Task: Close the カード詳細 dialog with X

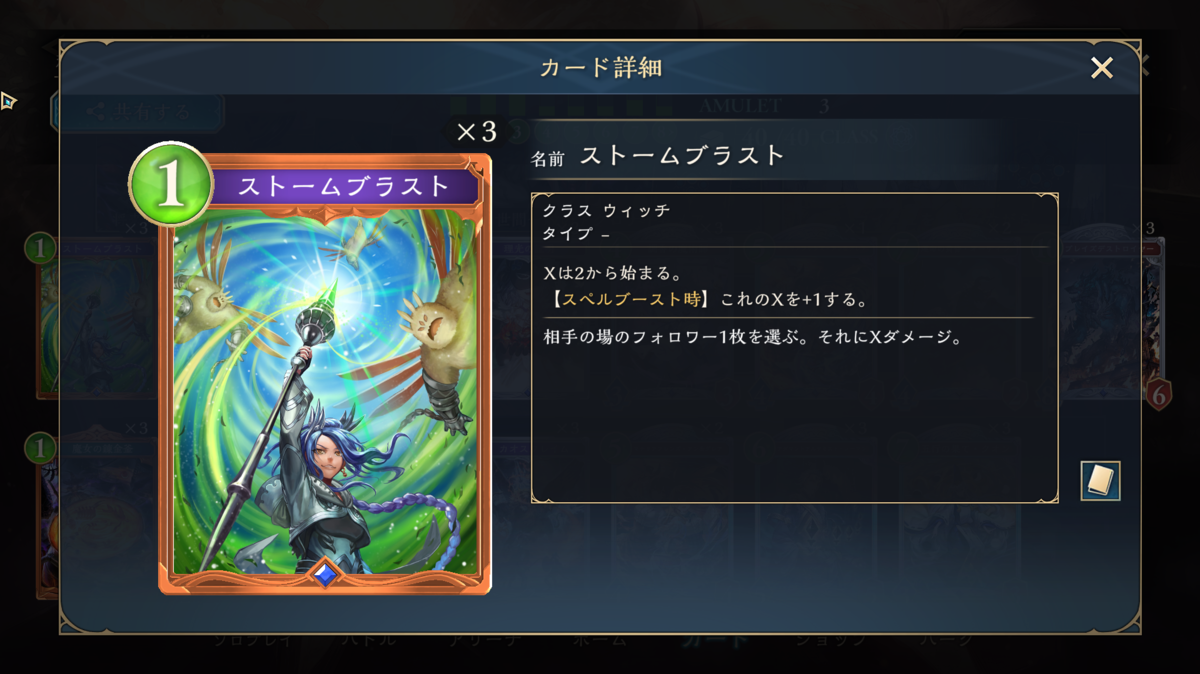Action: pyautogui.click(x=1102, y=68)
